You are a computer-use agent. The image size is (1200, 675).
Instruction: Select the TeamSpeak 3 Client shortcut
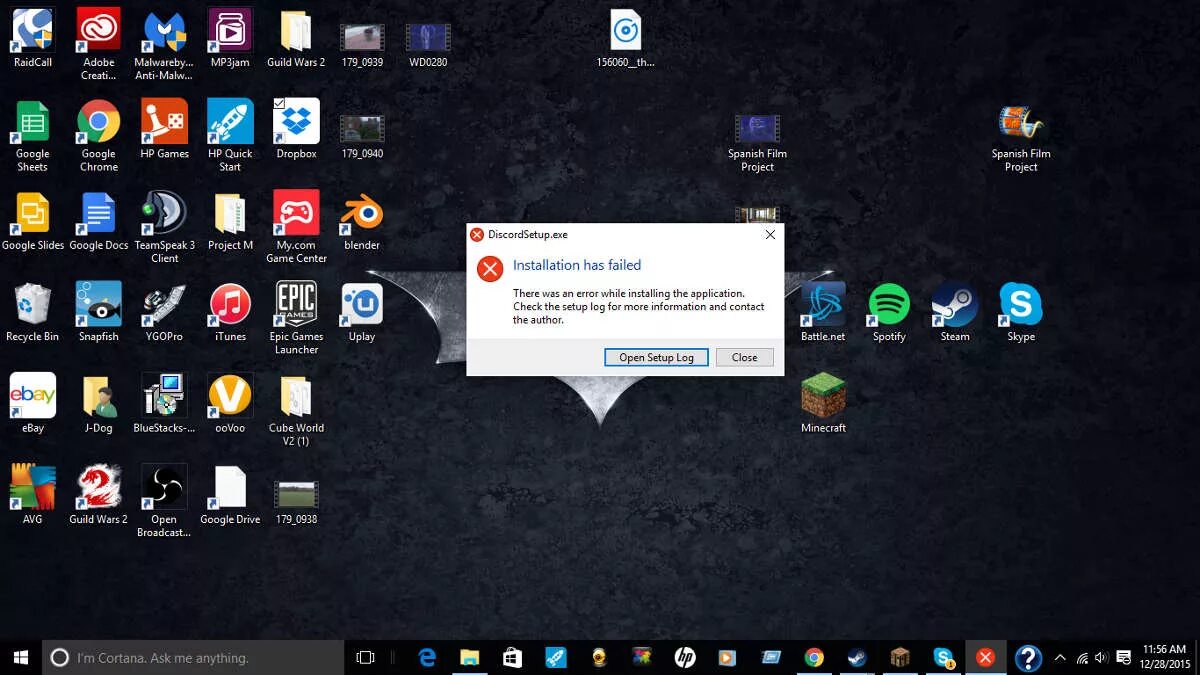164,227
